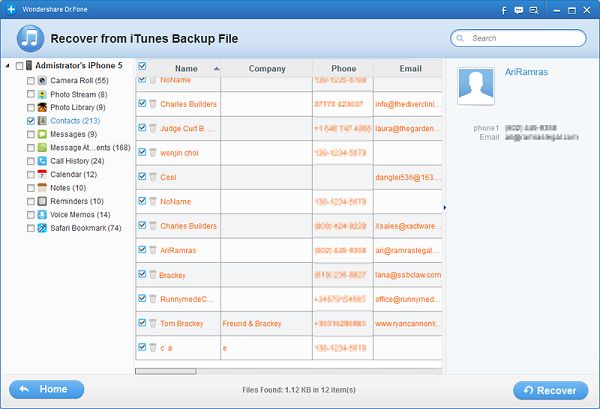Screen dimensions: 600x409
Task: Click trash icon in Cesi row
Action: 153,177
